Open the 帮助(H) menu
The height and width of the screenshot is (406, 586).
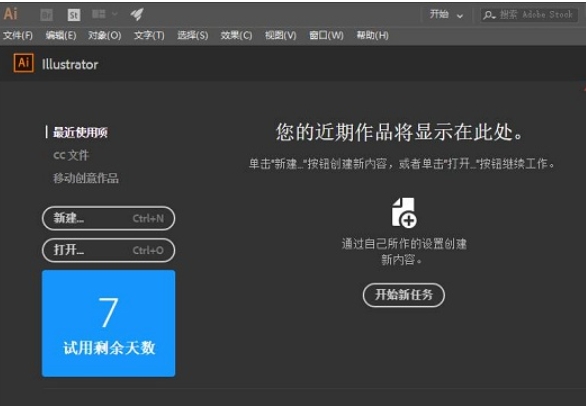[x=372, y=36]
